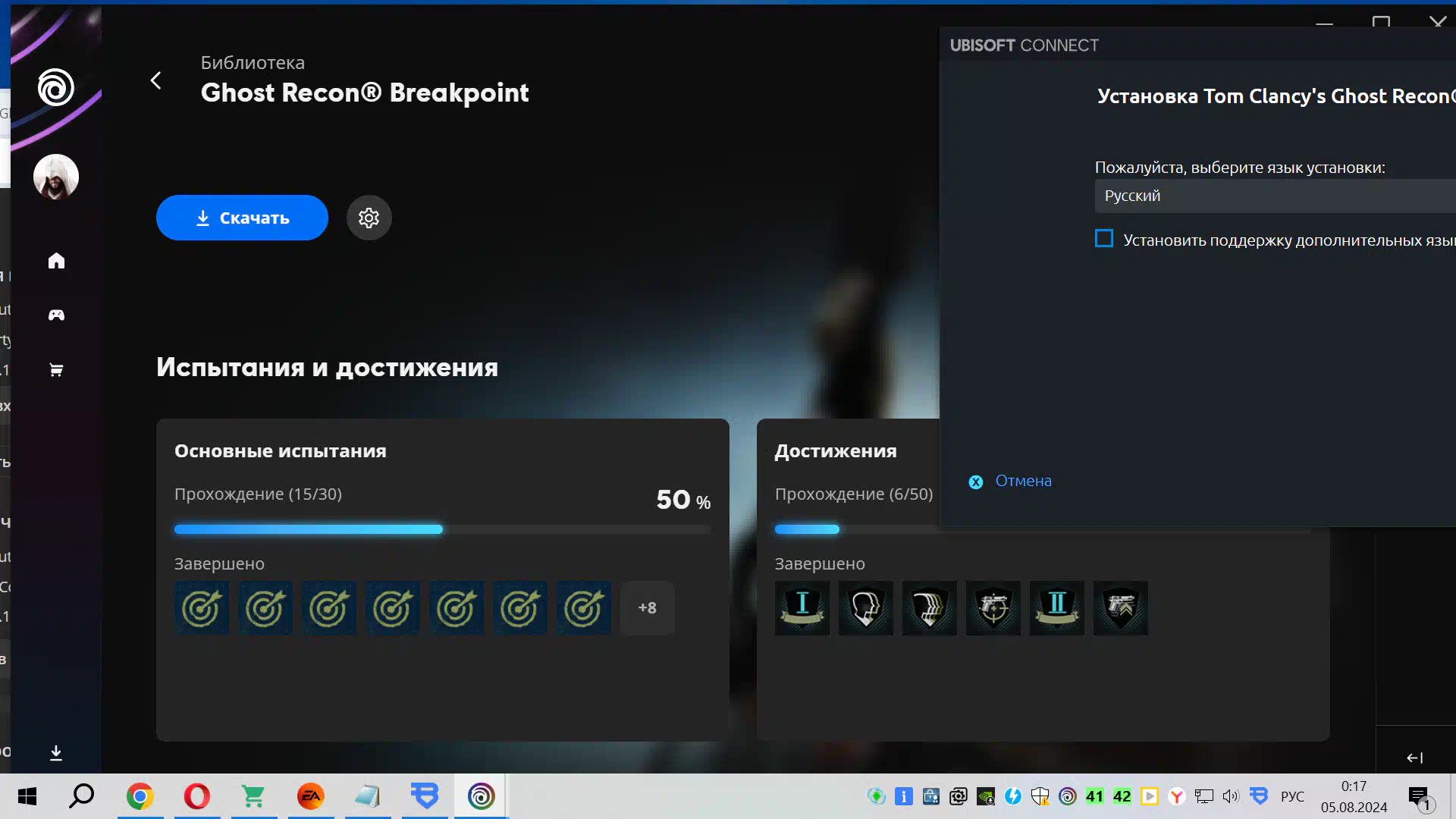
Task: Open the Home sidebar icon
Action: [x=56, y=261]
